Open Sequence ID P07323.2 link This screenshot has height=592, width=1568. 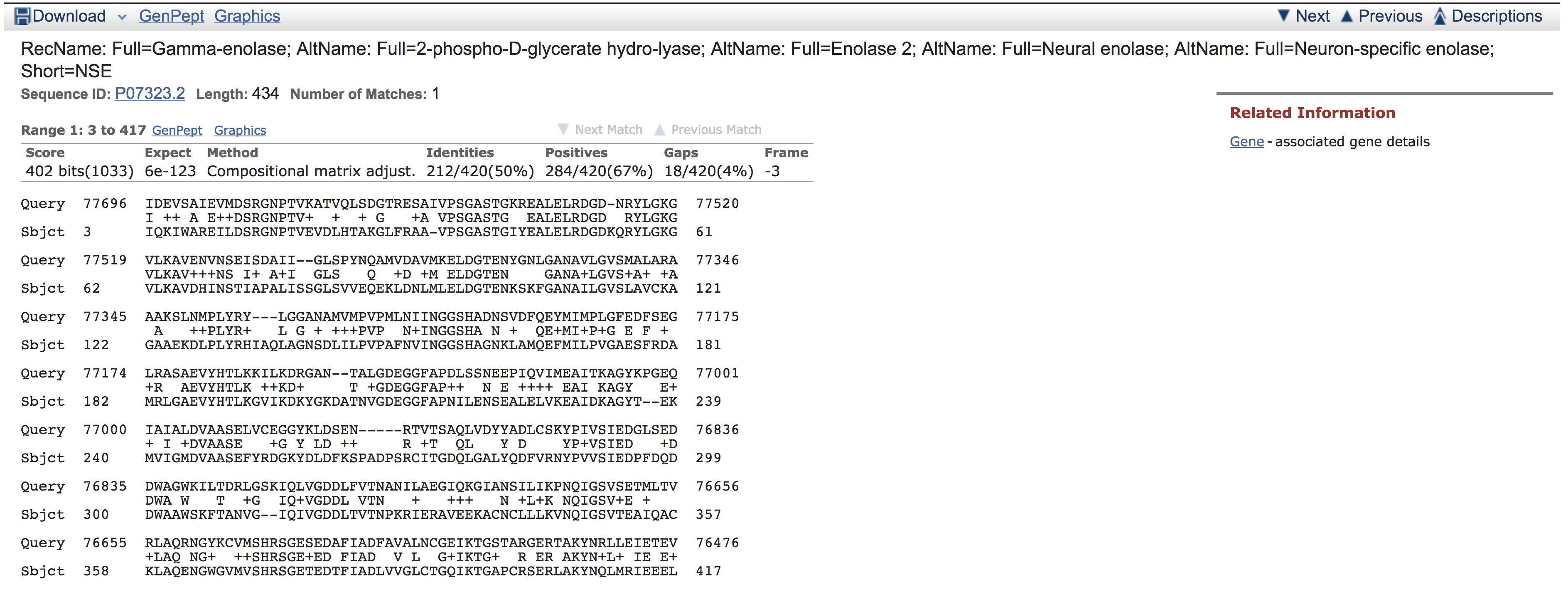click(150, 94)
